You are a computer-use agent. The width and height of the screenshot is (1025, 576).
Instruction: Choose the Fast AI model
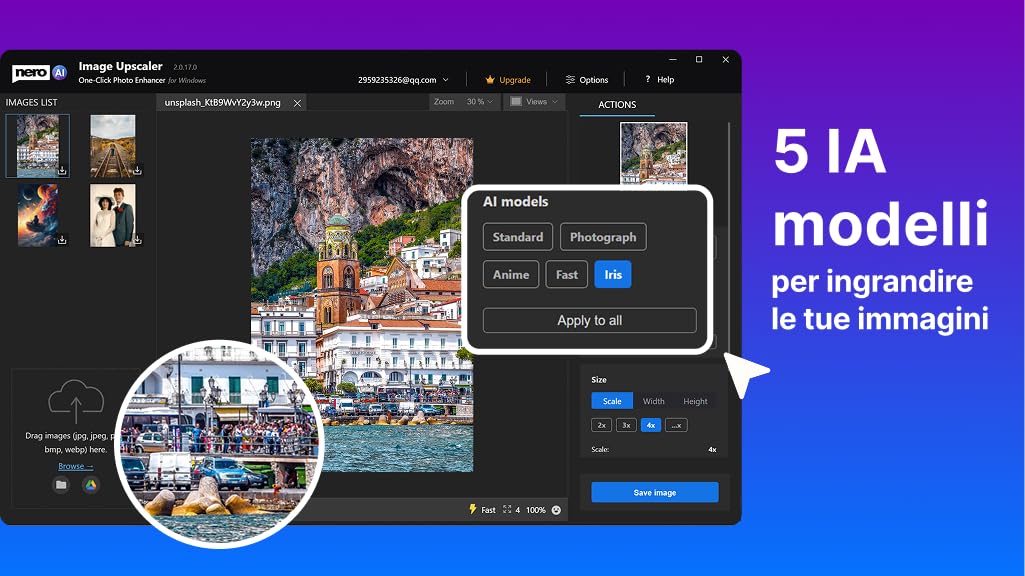pyautogui.click(x=567, y=275)
